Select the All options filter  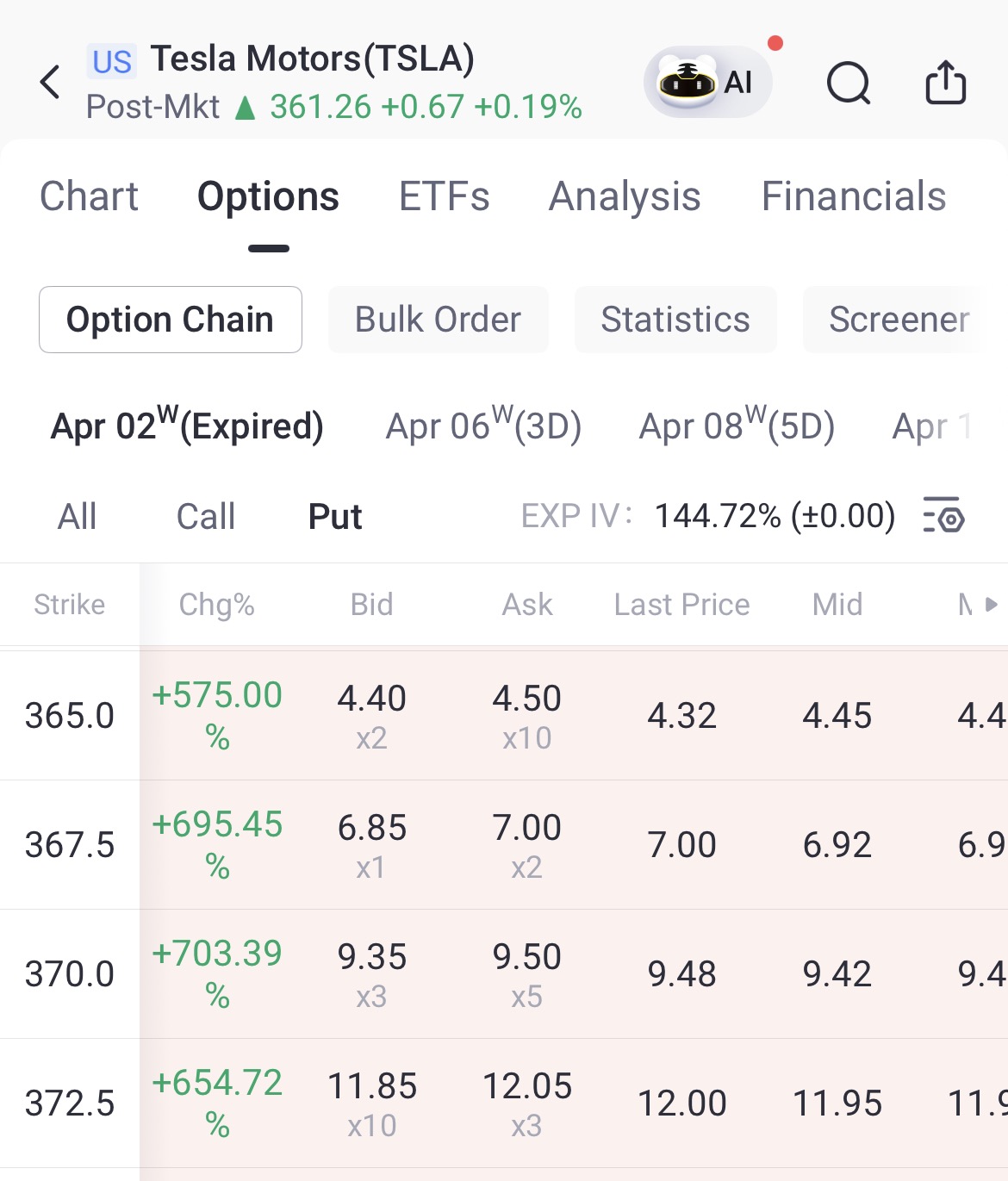(x=77, y=517)
